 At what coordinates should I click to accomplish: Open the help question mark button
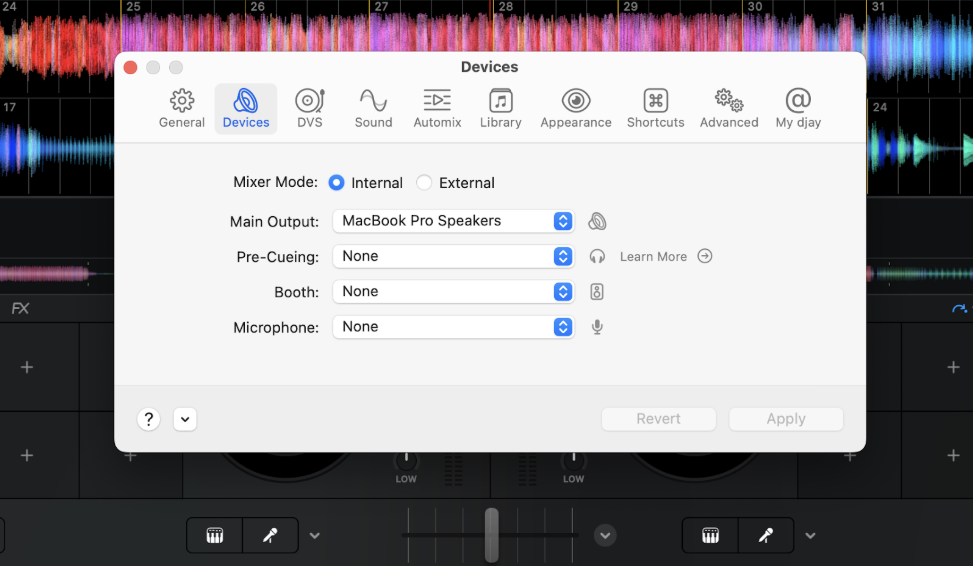click(x=148, y=419)
